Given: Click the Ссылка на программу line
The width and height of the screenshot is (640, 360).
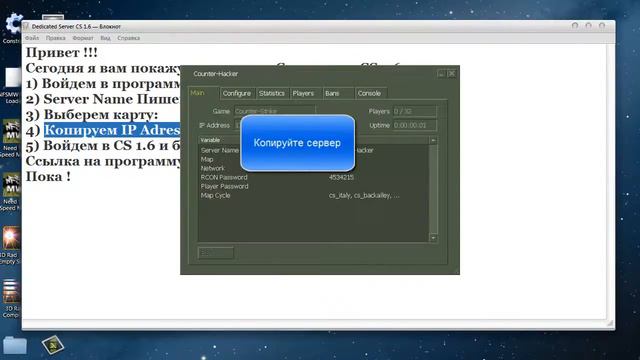Looking at the screenshot, I should point(103,161).
